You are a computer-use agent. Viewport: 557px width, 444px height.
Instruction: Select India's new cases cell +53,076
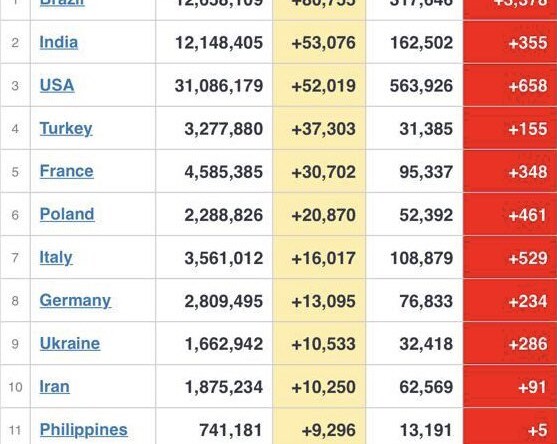point(319,42)
